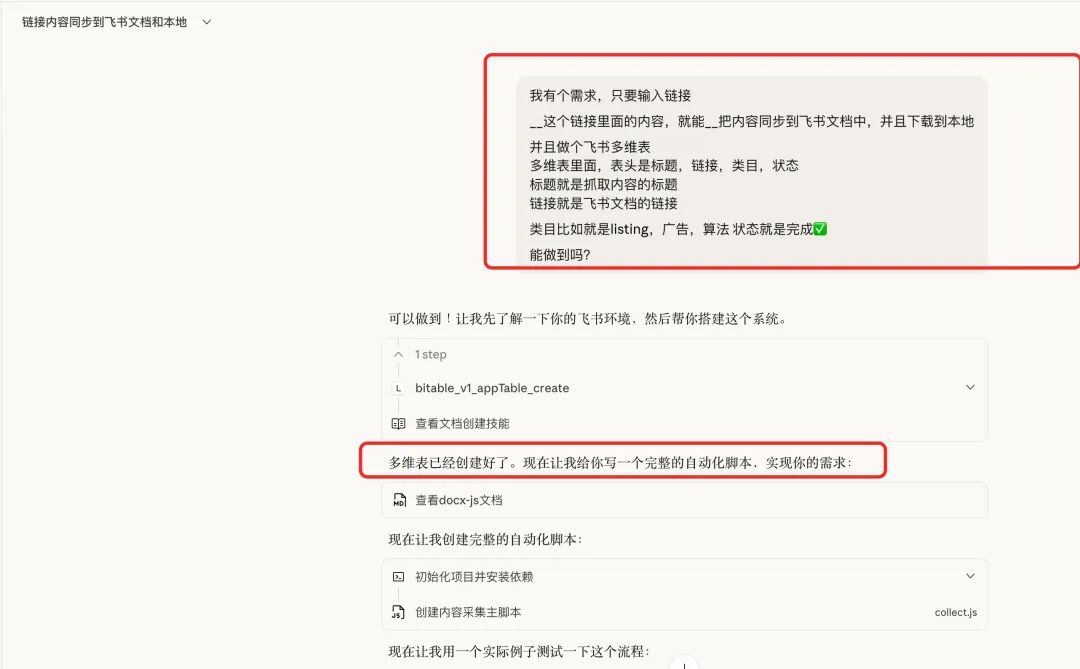Collapse the 1 step section with the chevron
The width and height of the screenshot is (1080, 669).
(398, 354)
